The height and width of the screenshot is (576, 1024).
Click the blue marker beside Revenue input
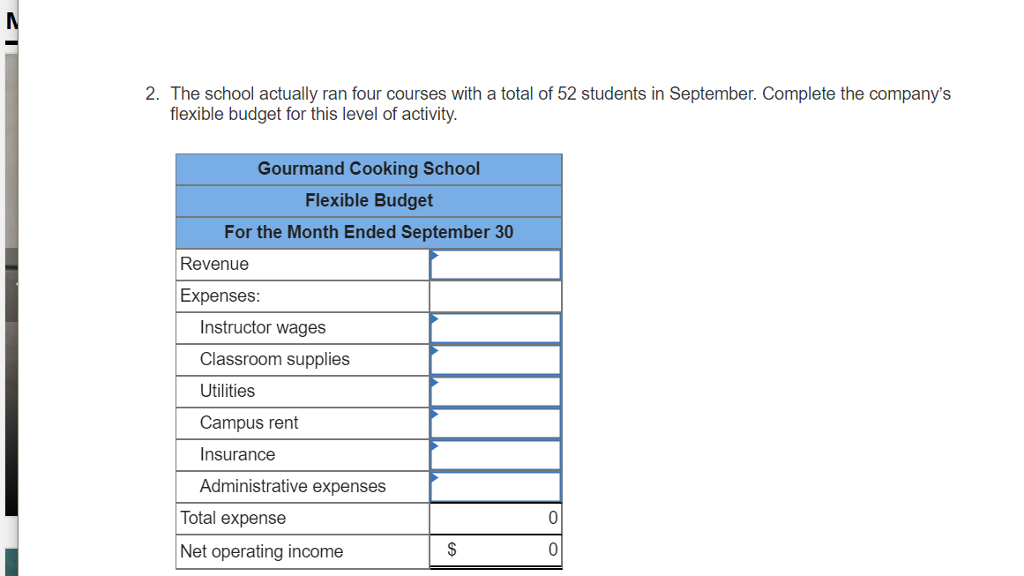(433, 257)
